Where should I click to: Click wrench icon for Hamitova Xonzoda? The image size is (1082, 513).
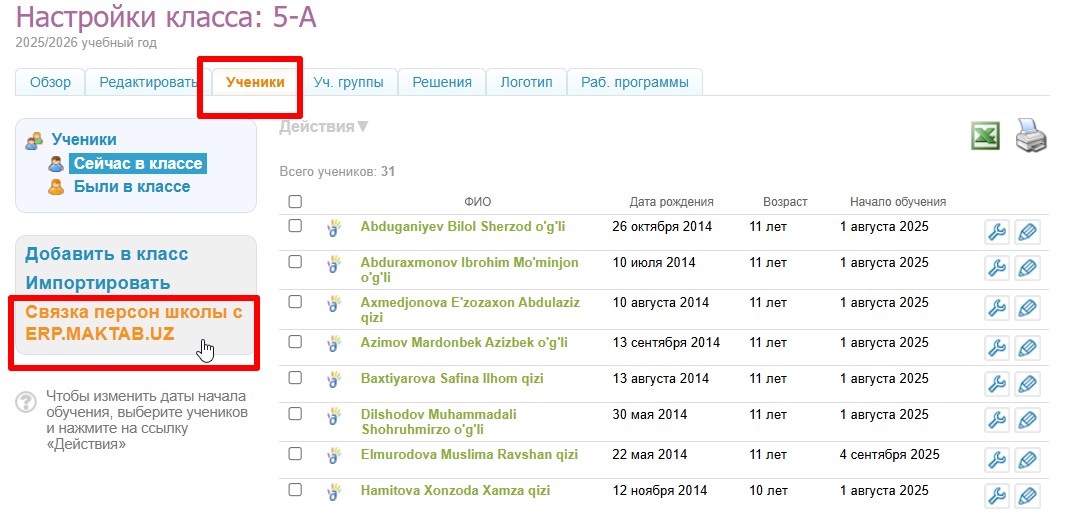[996, 496]
